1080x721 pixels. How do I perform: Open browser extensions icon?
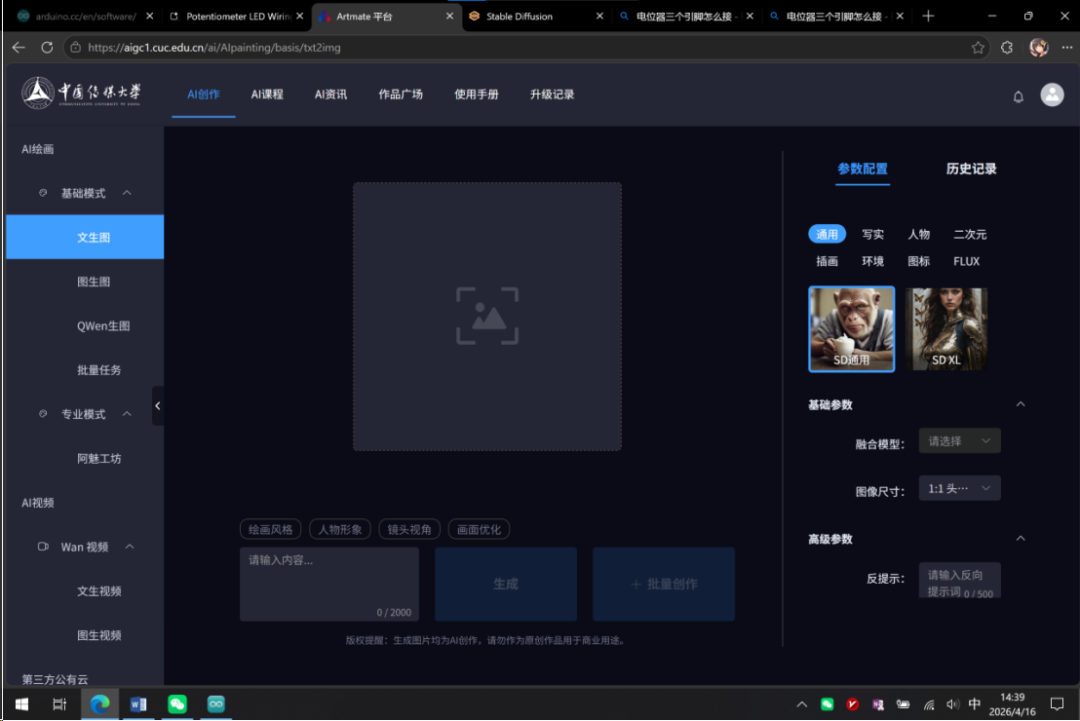pos(1007,48)
